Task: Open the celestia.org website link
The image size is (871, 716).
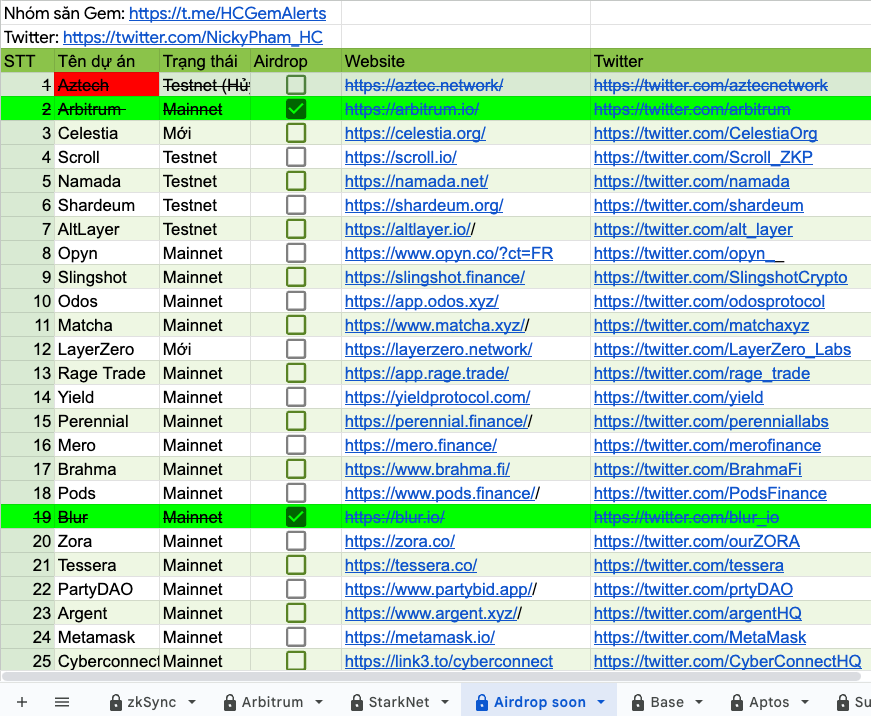Action: [415, 133]
